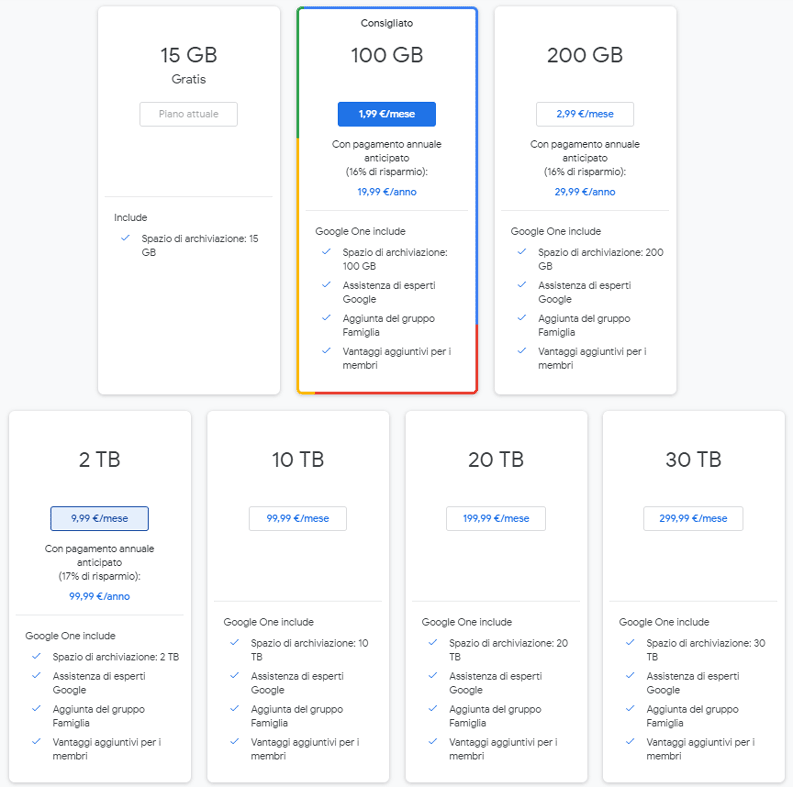This screenshot has height=787, width=793.
Task: Click 'Spazio di archiviazione: 30 TB' text
Action: point(706,650)
